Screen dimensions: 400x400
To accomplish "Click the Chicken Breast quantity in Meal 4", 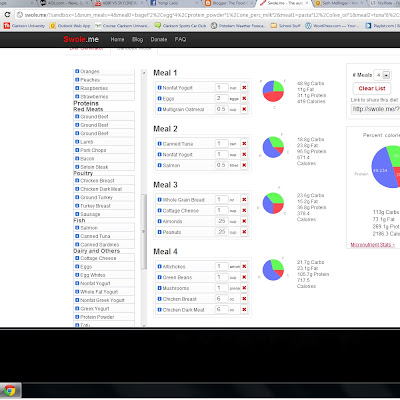I will click(x=221, y=299).
